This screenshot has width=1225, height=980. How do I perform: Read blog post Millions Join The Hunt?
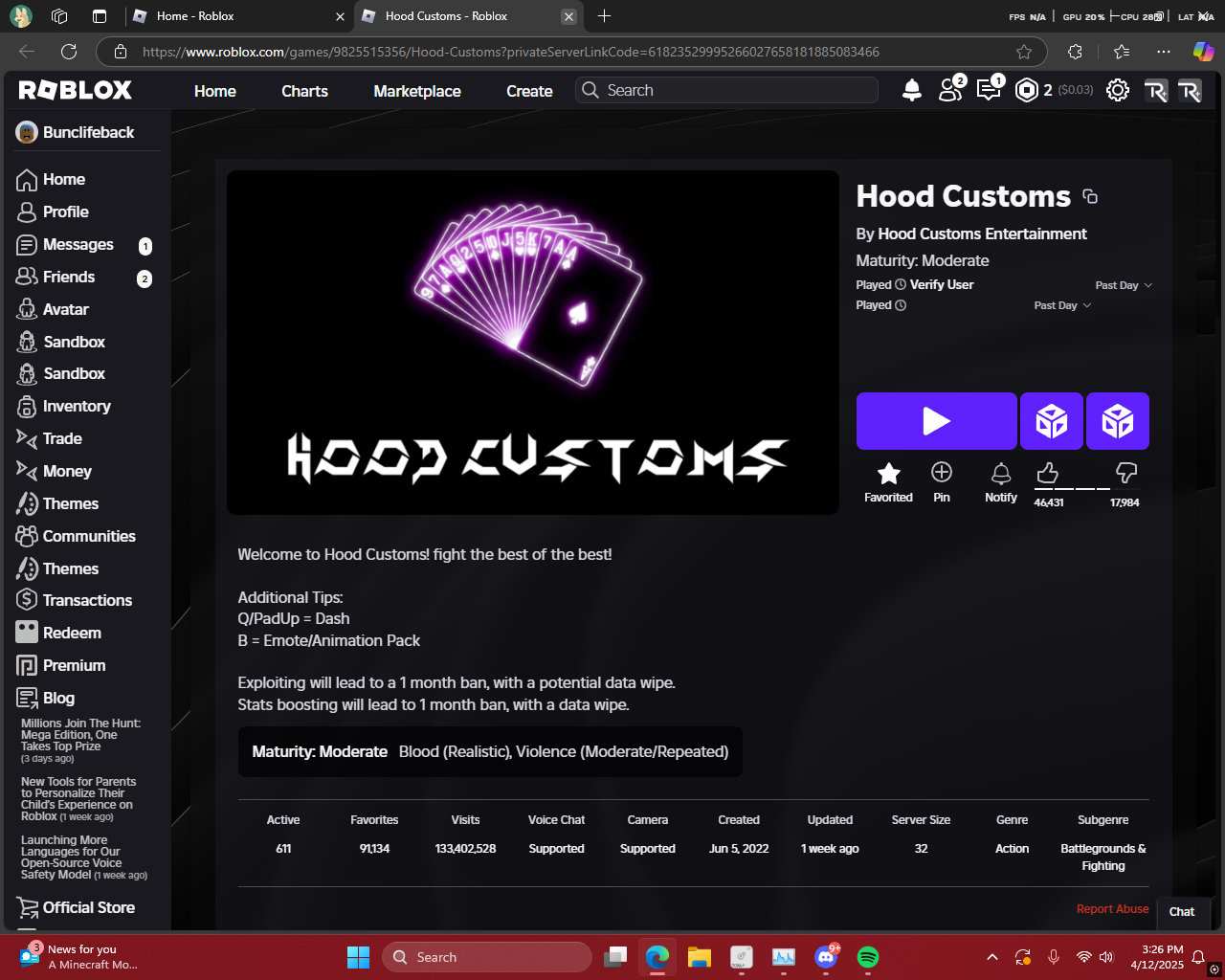click(81, 741)
